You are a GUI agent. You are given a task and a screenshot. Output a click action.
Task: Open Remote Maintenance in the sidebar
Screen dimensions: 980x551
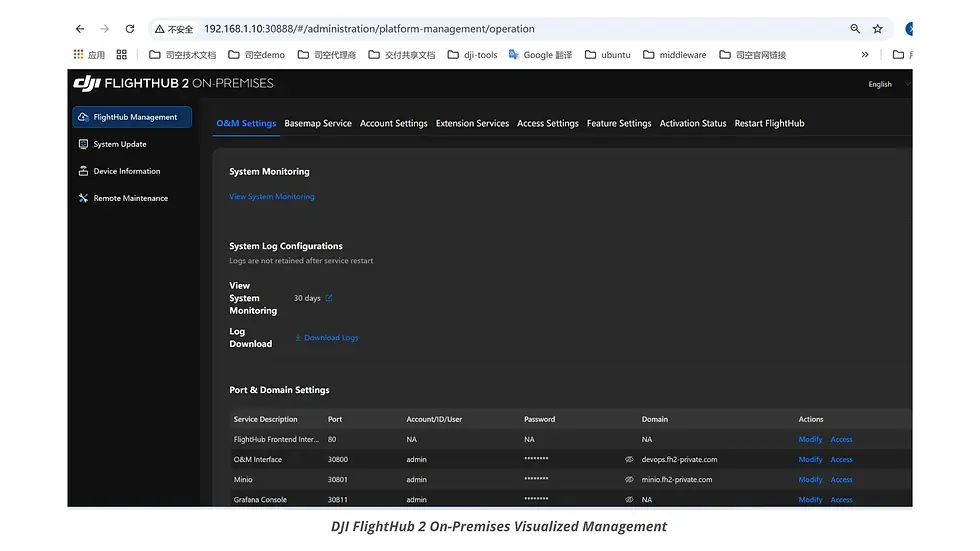[123, 198]
